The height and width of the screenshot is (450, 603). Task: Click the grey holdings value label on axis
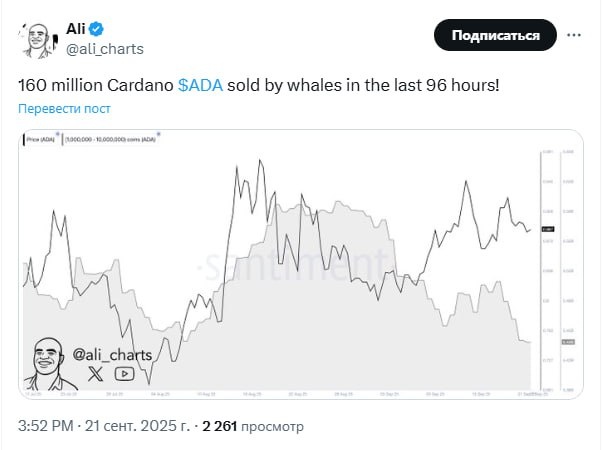(567, 342)
